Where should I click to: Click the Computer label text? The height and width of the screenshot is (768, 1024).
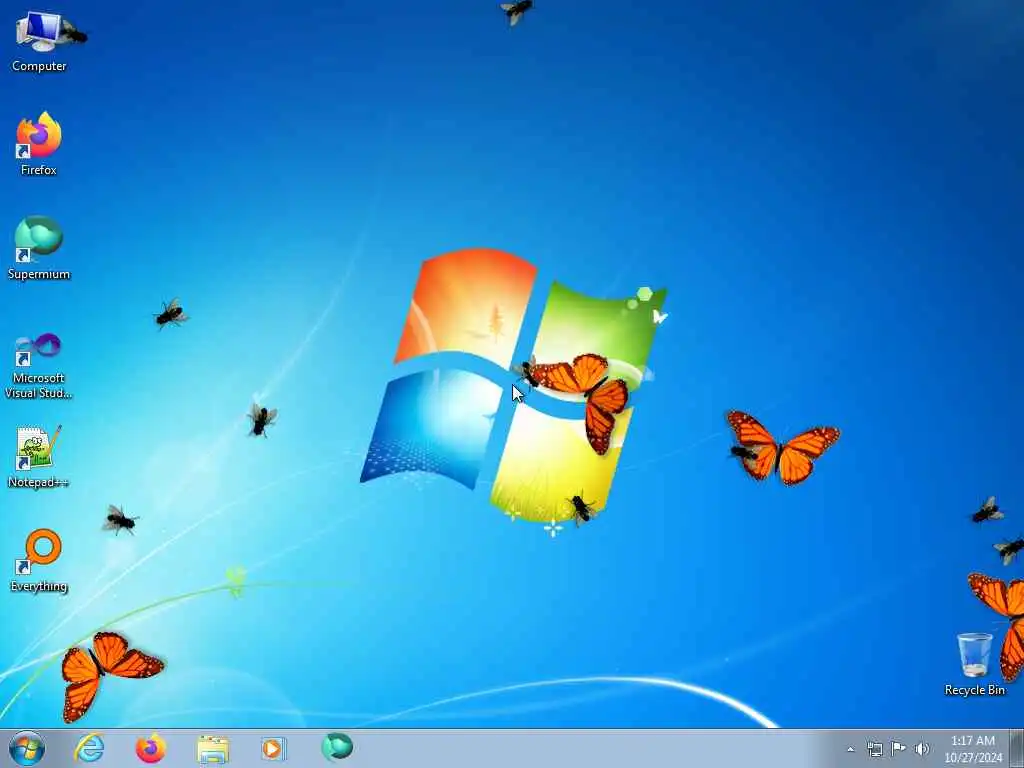39,66
